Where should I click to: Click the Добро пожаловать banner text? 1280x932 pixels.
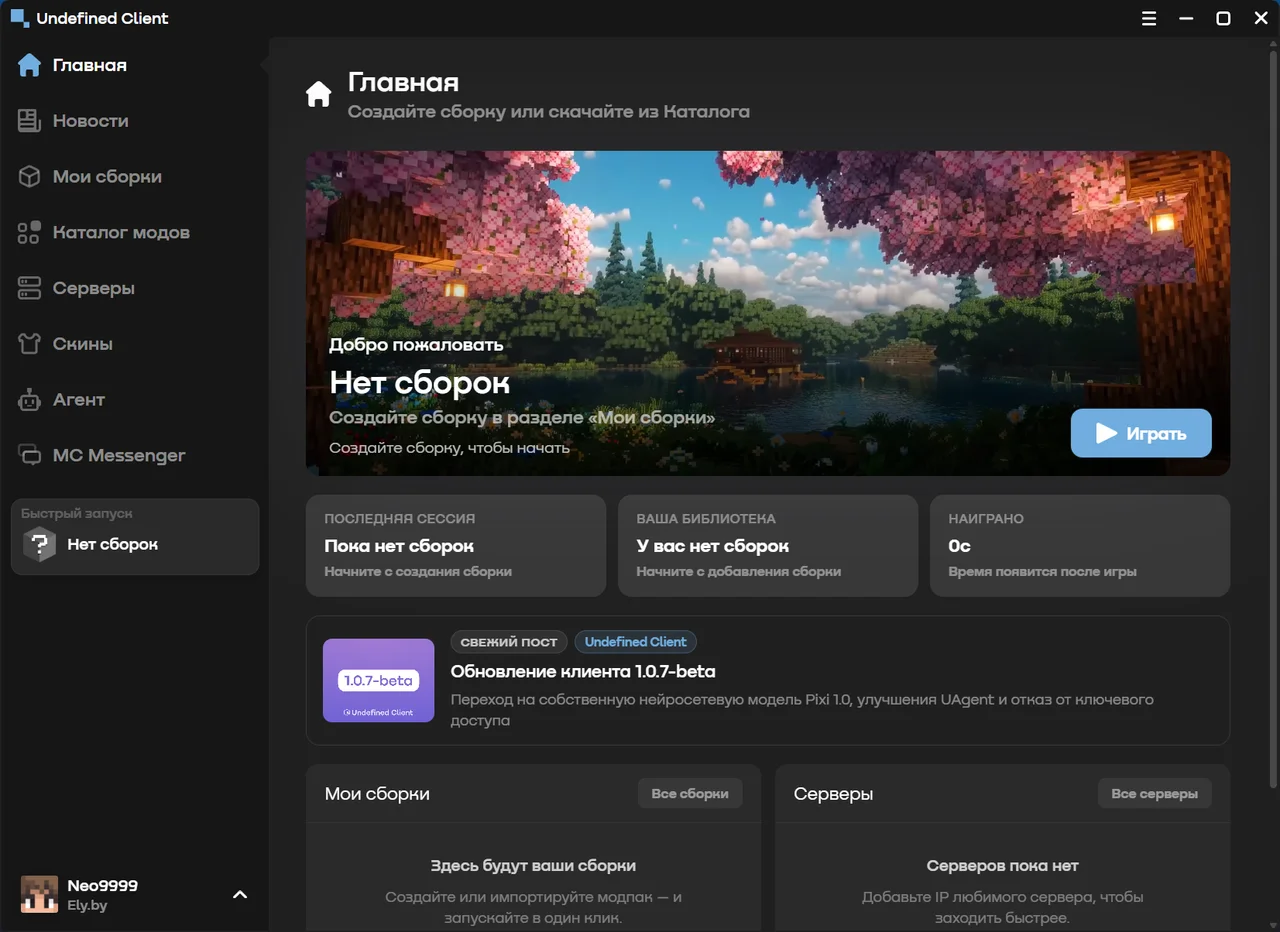coord(416,345)
